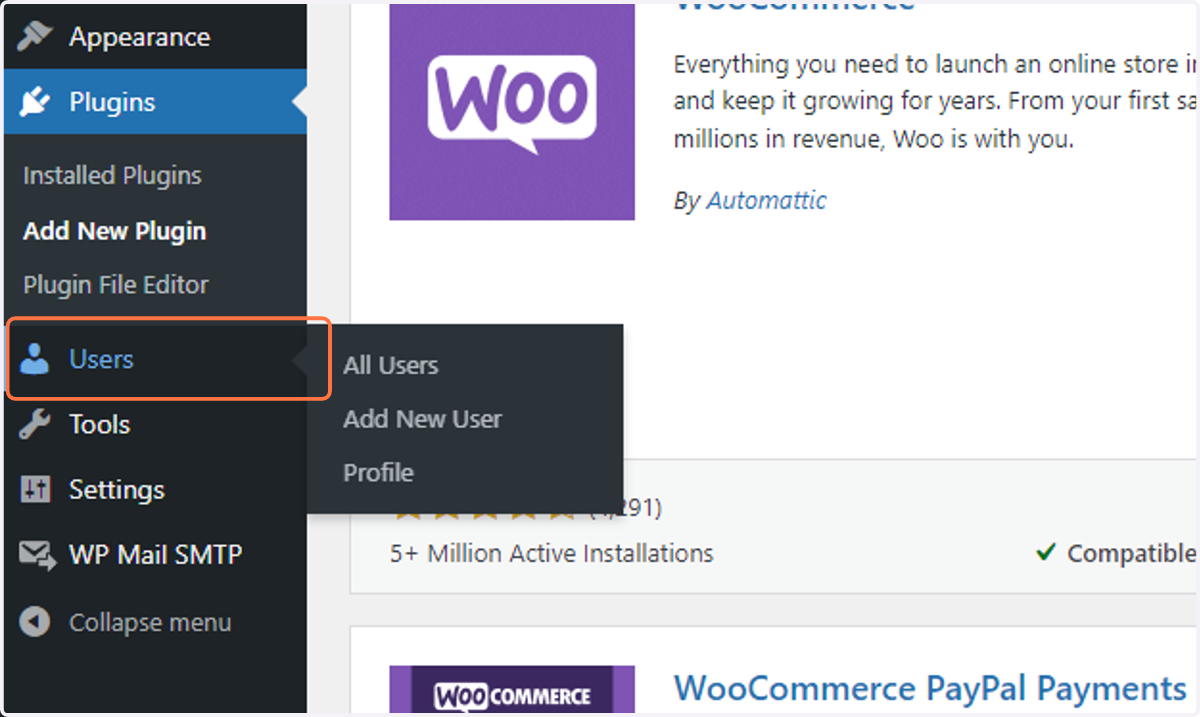
Task: Open the Tools menu label
Action: click(x=99, y=424)
